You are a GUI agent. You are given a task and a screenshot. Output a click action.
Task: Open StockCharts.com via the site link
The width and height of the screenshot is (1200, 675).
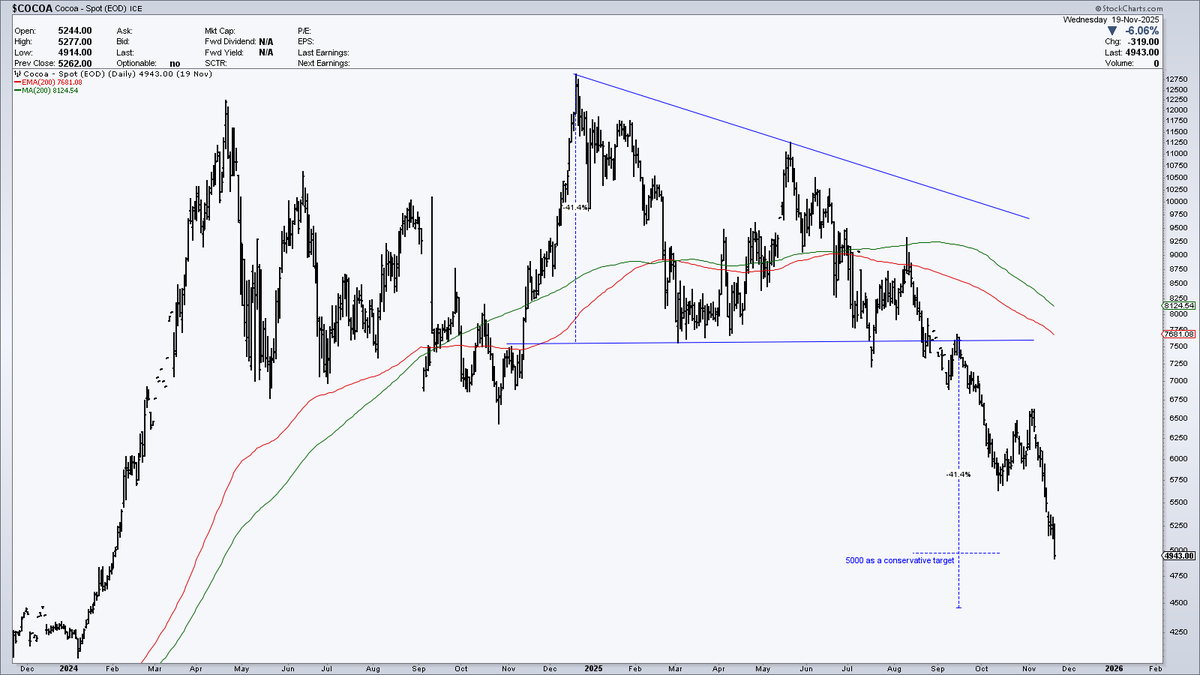click(1133, 8)
